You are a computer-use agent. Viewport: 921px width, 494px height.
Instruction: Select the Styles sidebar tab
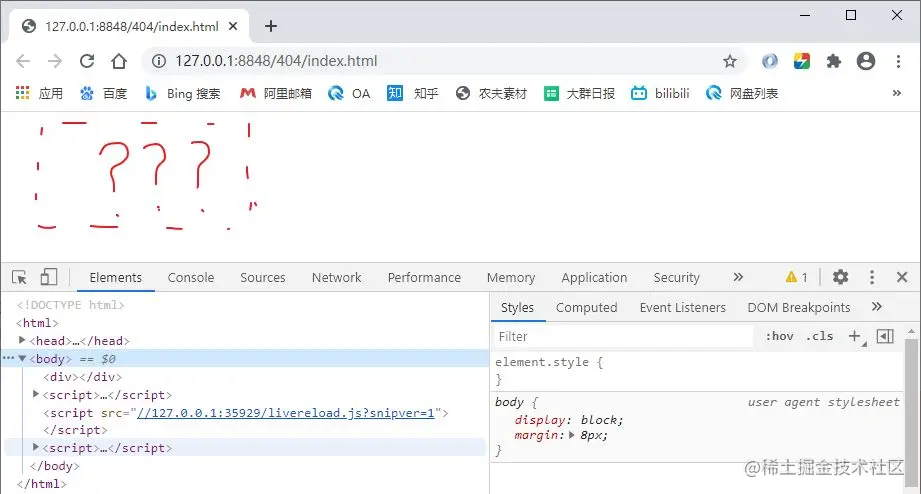(x=517, y=308)
